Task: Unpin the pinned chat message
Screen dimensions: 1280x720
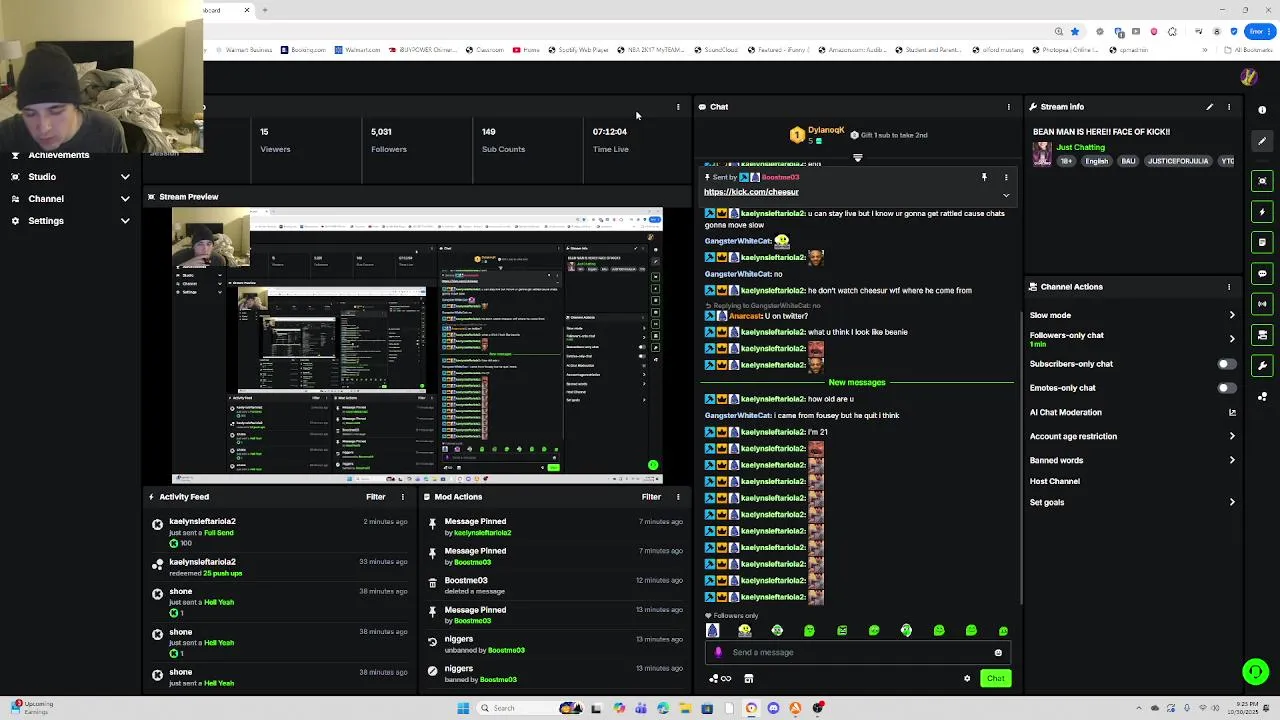Action: 984,177
